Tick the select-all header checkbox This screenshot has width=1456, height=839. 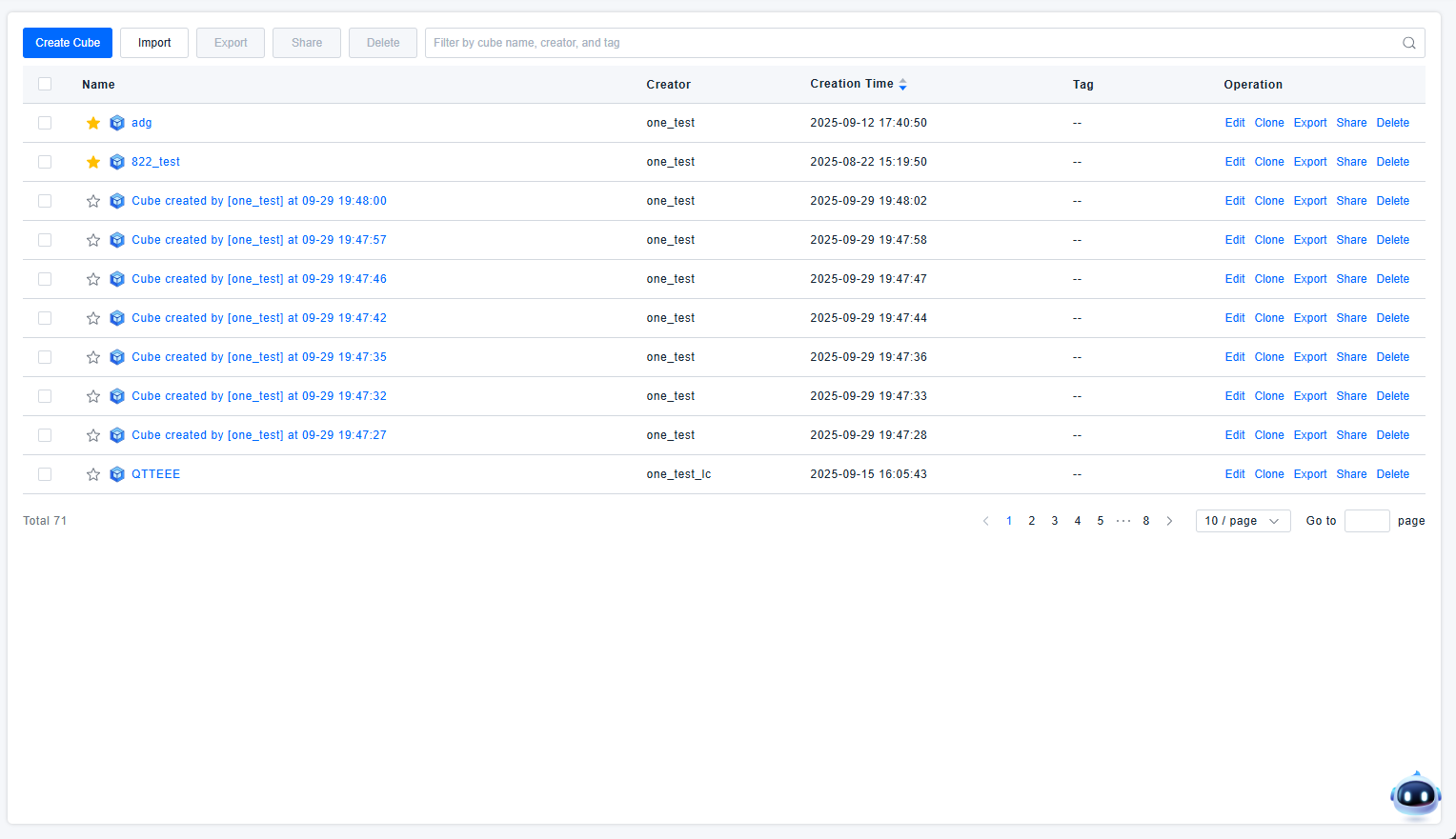click(x=45, y=84)
